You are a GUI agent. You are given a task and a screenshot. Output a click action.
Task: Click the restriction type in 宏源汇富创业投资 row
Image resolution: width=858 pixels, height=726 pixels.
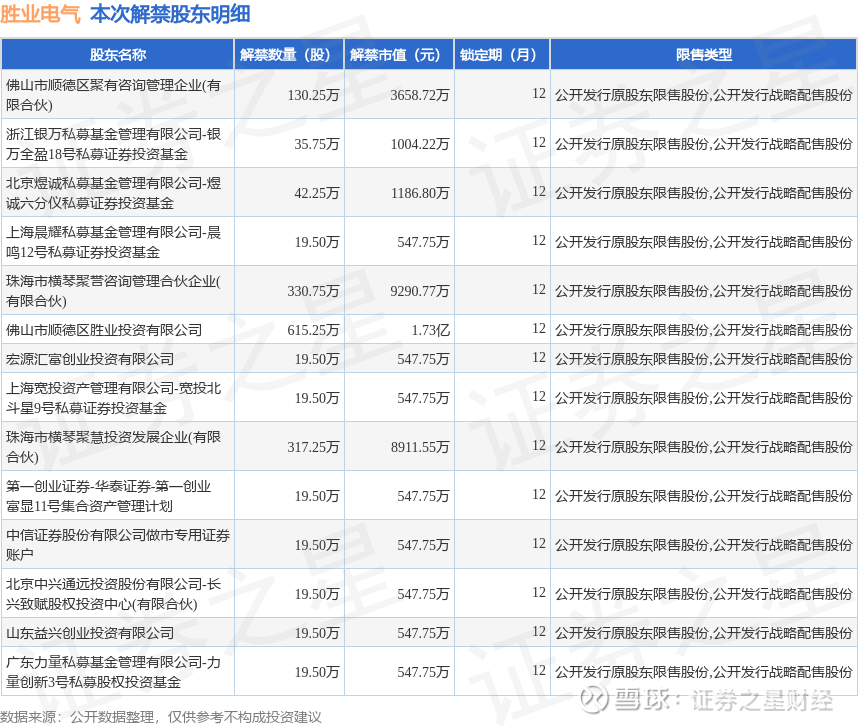pyautogui.click(x=704, y=359)
